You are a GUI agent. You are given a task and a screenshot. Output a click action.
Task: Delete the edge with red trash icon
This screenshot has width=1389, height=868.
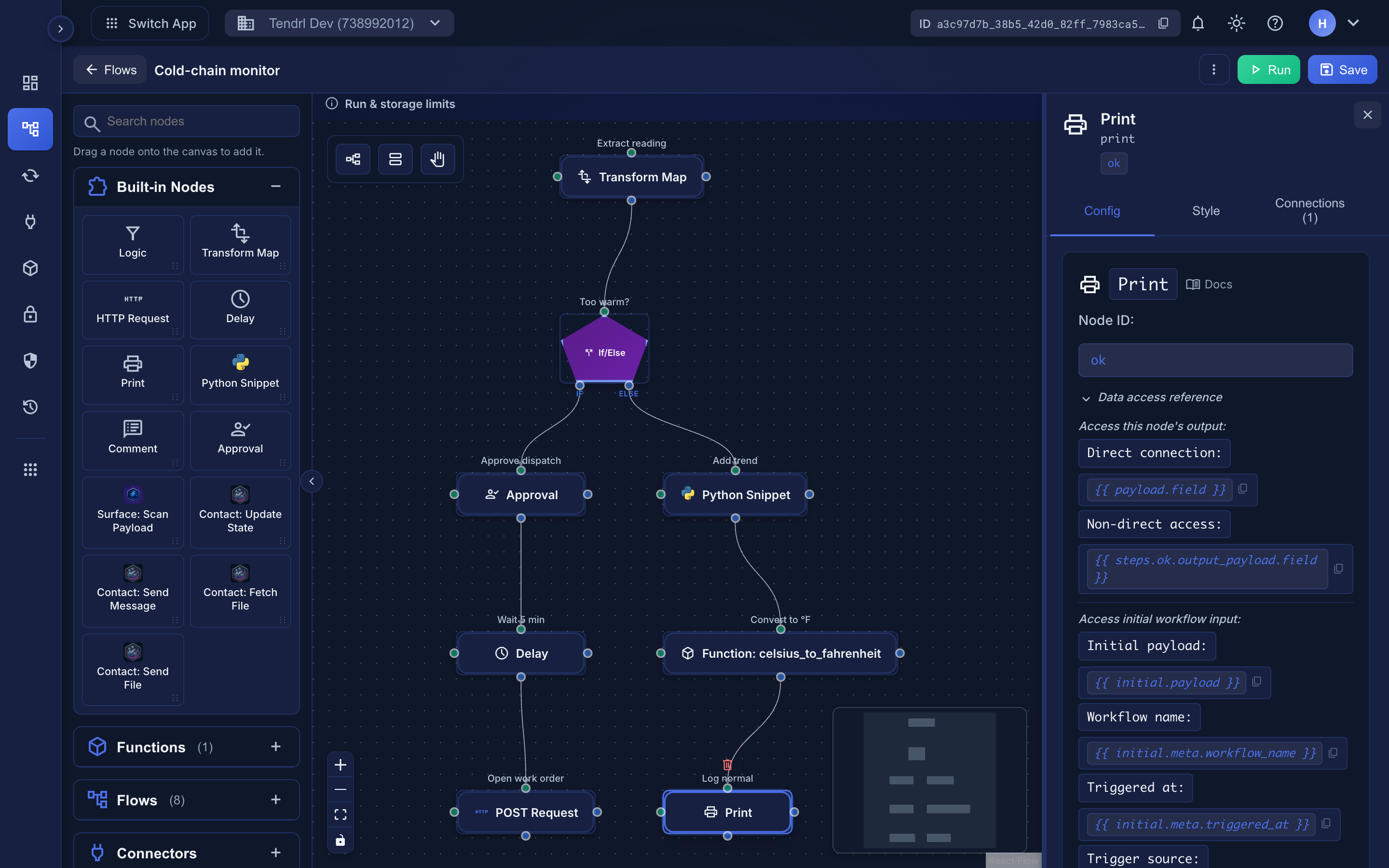pyautogui.click(x=727, y=765)
